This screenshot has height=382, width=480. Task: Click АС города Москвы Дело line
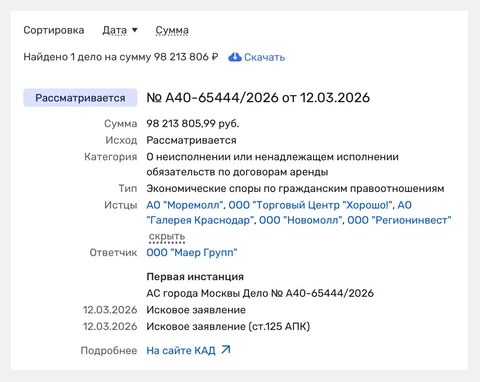pyautogui.click(x=260, y=293)
